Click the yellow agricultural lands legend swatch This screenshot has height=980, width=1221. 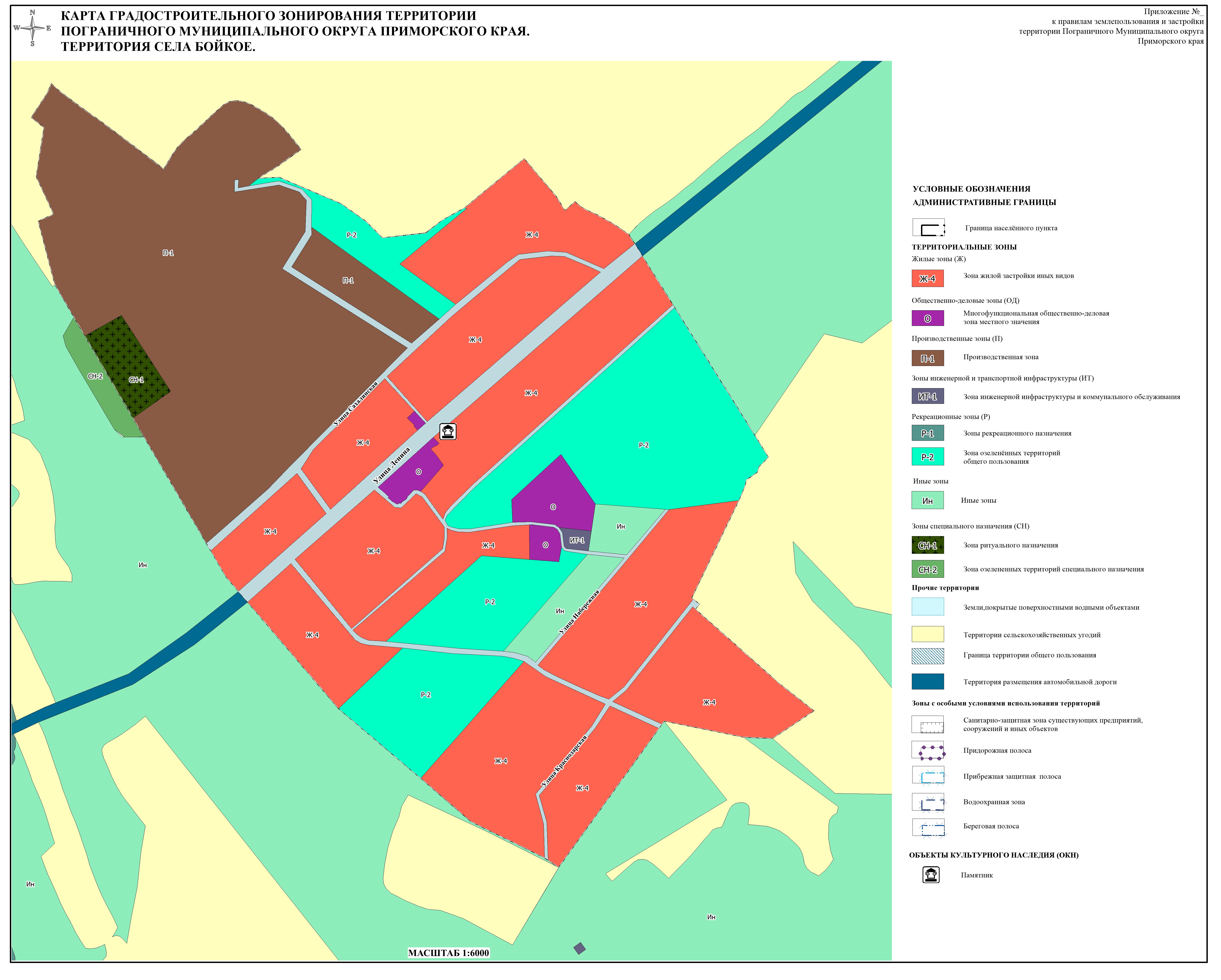928,634
